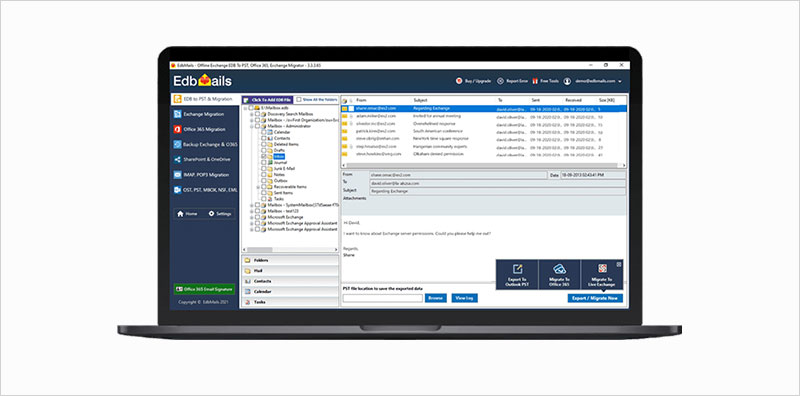Select the Migrate To Office 365 tile

click(x=559, y=275)
